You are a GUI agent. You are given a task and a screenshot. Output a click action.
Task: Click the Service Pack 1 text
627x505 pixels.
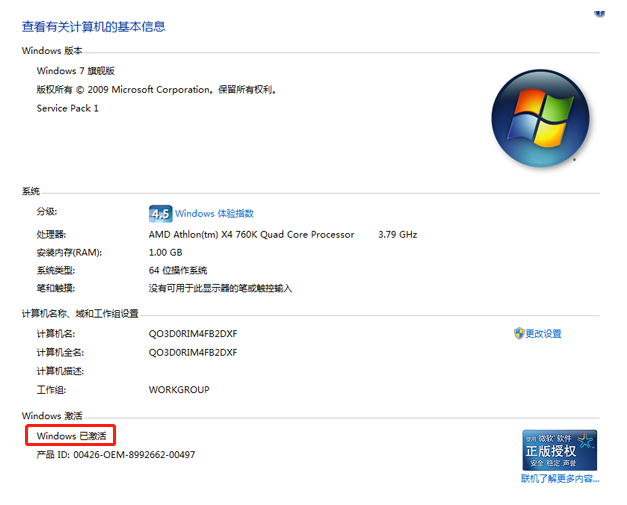click(x=68, y=108)
